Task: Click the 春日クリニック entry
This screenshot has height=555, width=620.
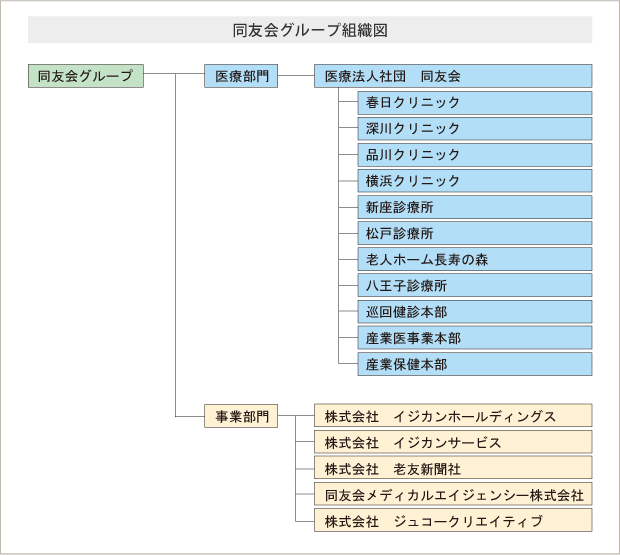Action: (x=475, y=103)
